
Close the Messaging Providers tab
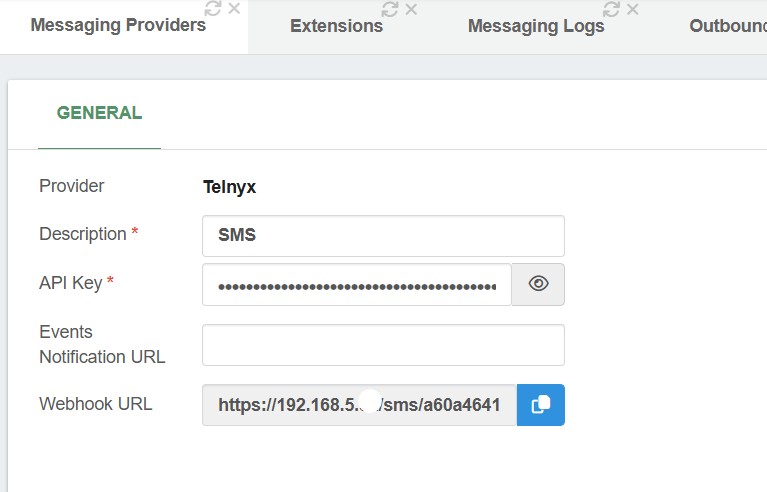tap(234, 8)
